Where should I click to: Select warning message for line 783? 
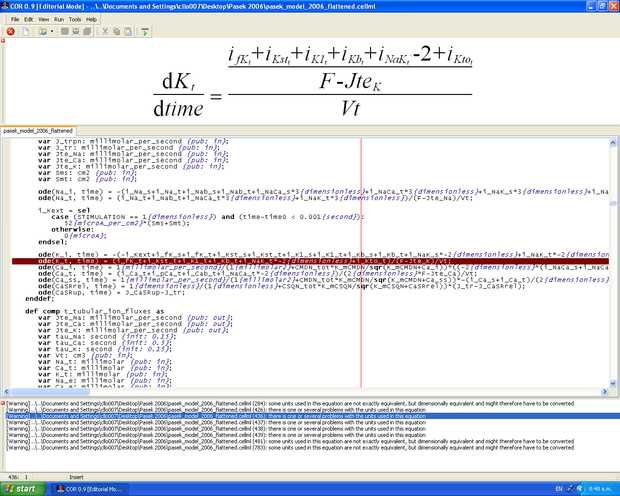pos(290,448)
